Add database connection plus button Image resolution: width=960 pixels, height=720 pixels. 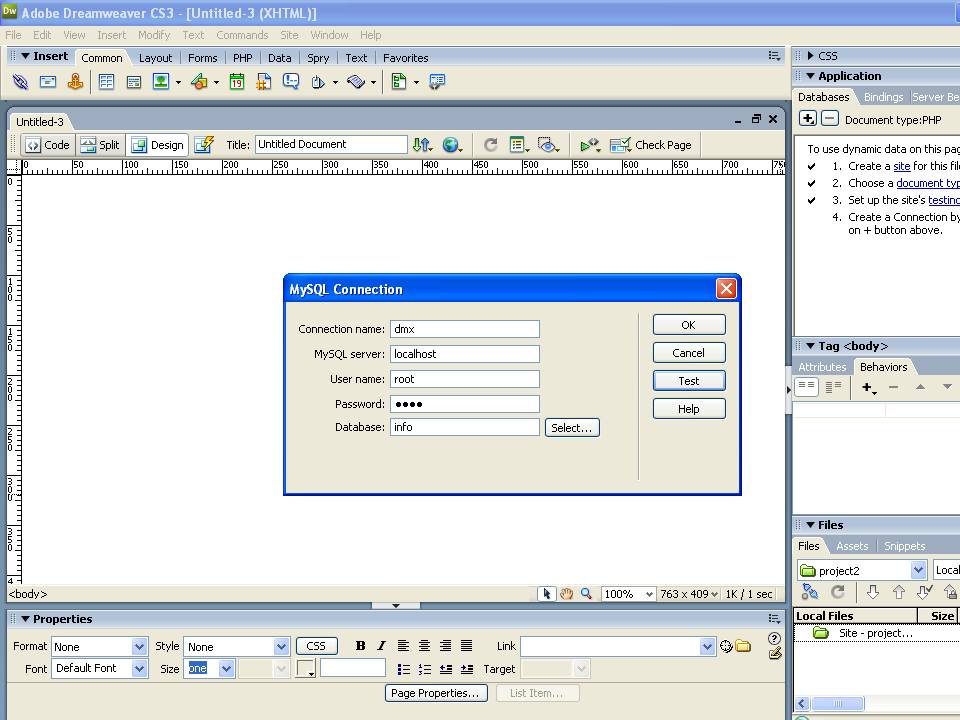[808, 118]
